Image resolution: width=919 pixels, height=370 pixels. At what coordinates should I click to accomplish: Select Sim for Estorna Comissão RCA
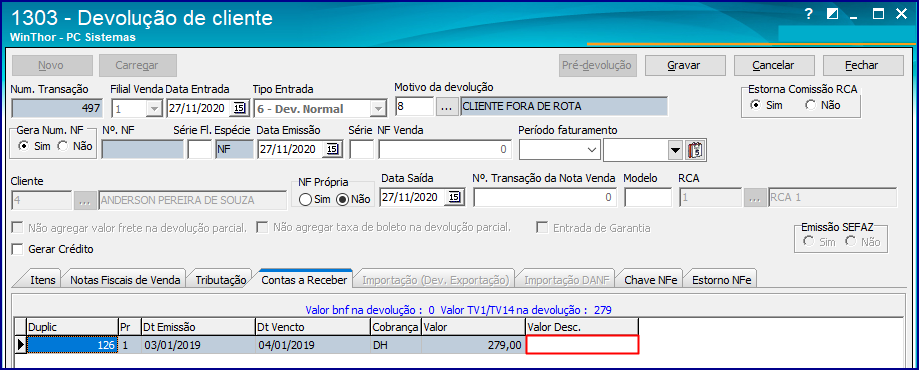click(x=755, y=105)
